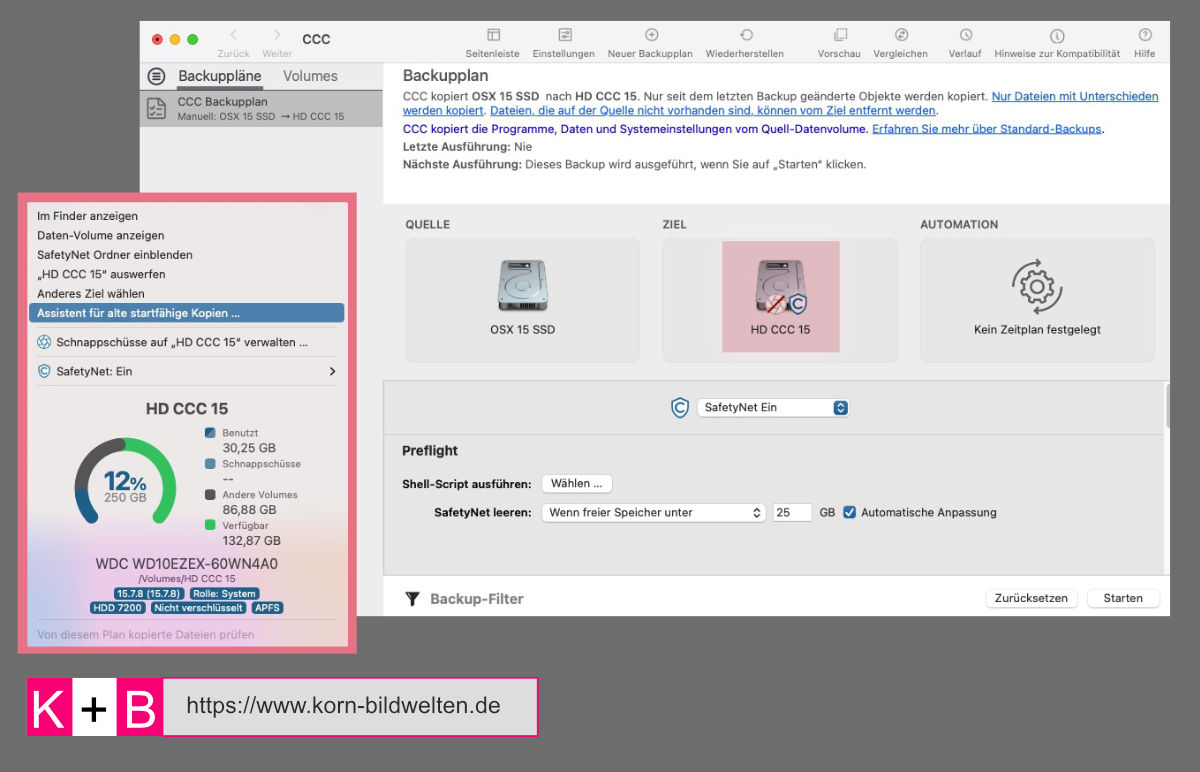Click the Starten button

tap(1123, 598)
